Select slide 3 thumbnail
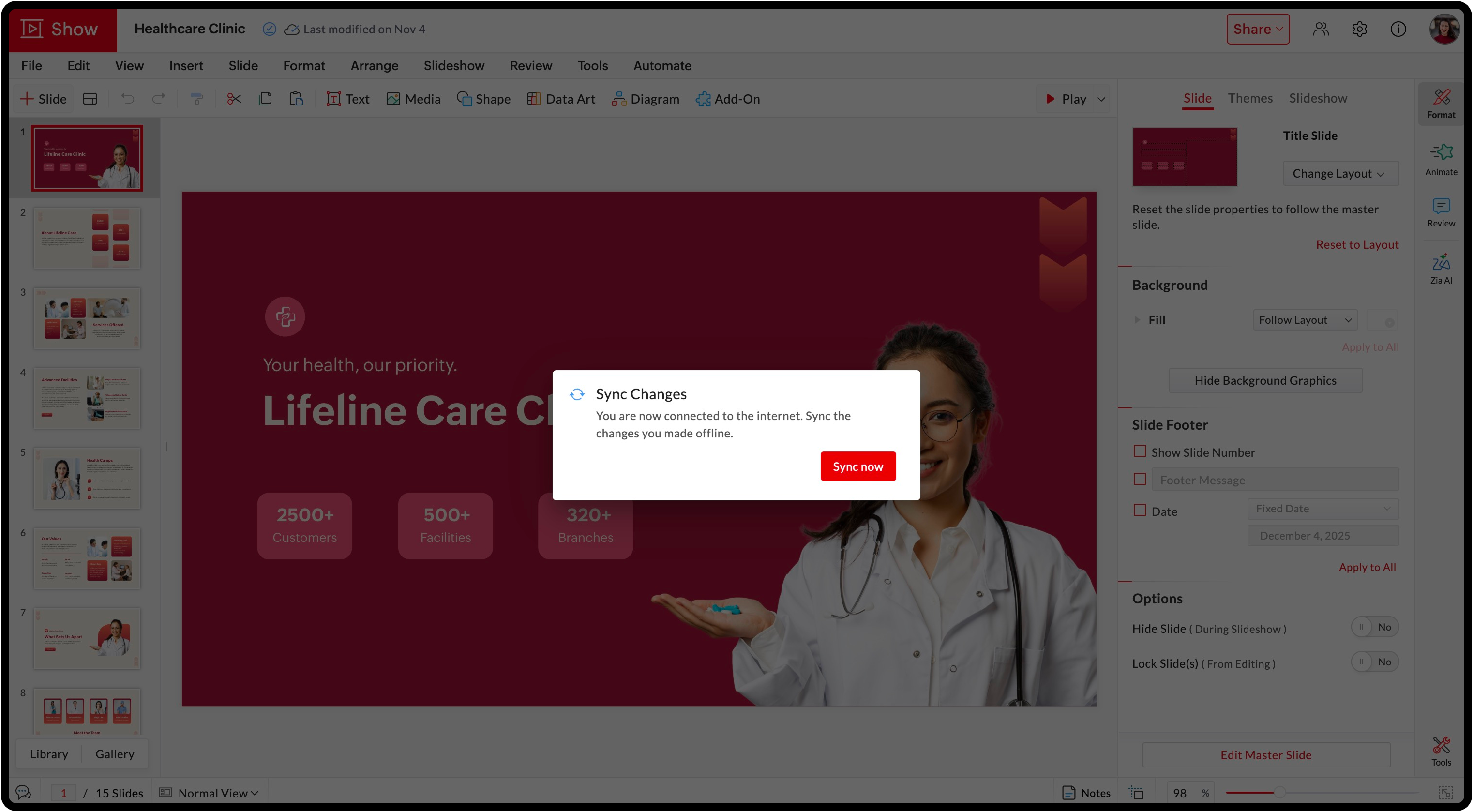Viewport: 1473px width, 812px height. click(x=87, y=318)
